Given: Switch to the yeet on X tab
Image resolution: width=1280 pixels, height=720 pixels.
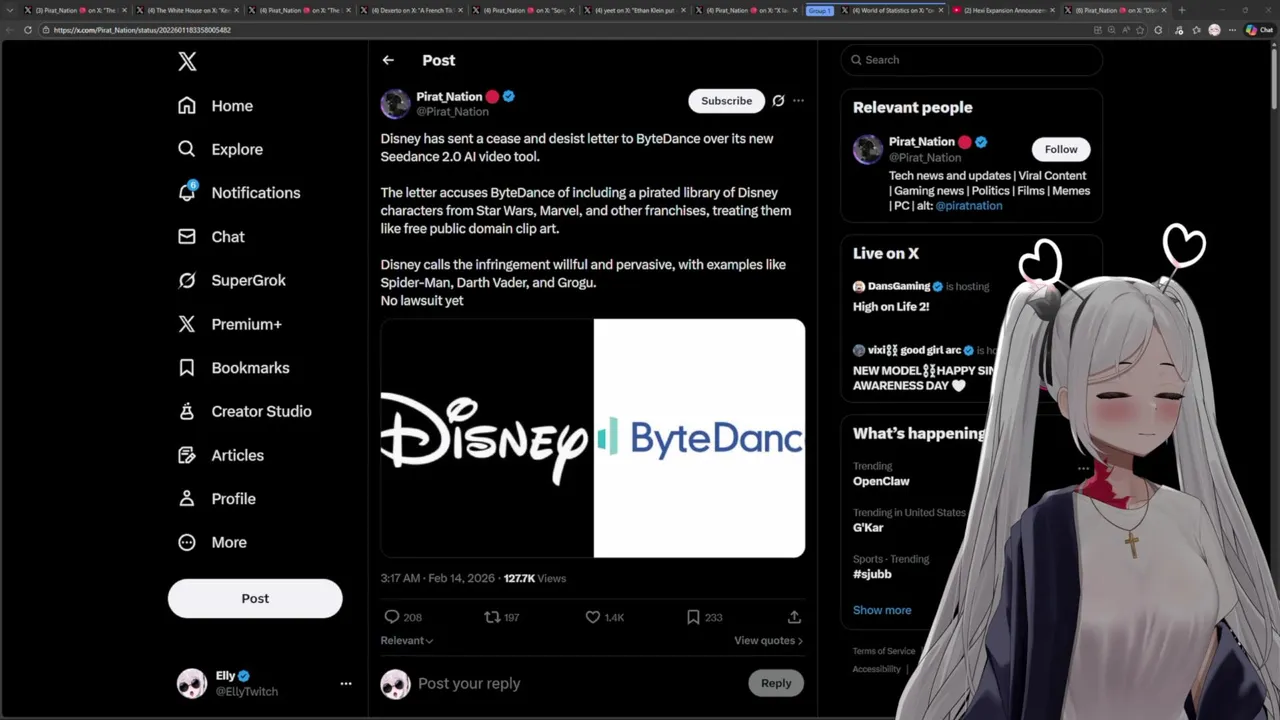Looking at the screenshot, I should [633, 10].
